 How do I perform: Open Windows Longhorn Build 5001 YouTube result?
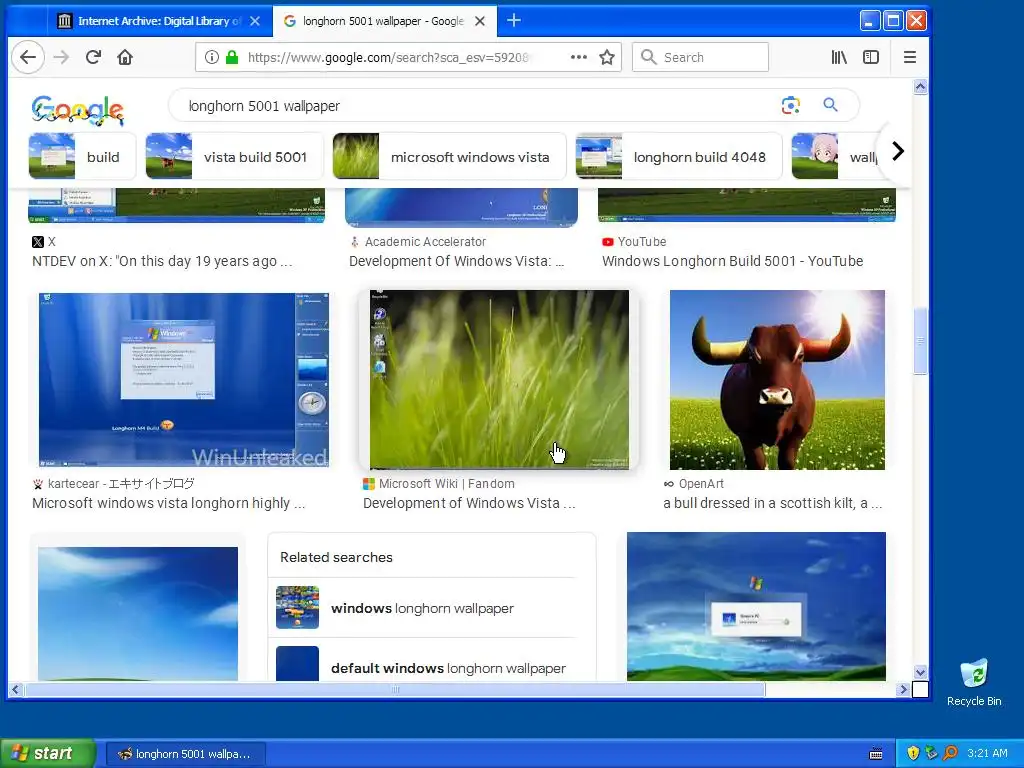click(x=733, y=261)
